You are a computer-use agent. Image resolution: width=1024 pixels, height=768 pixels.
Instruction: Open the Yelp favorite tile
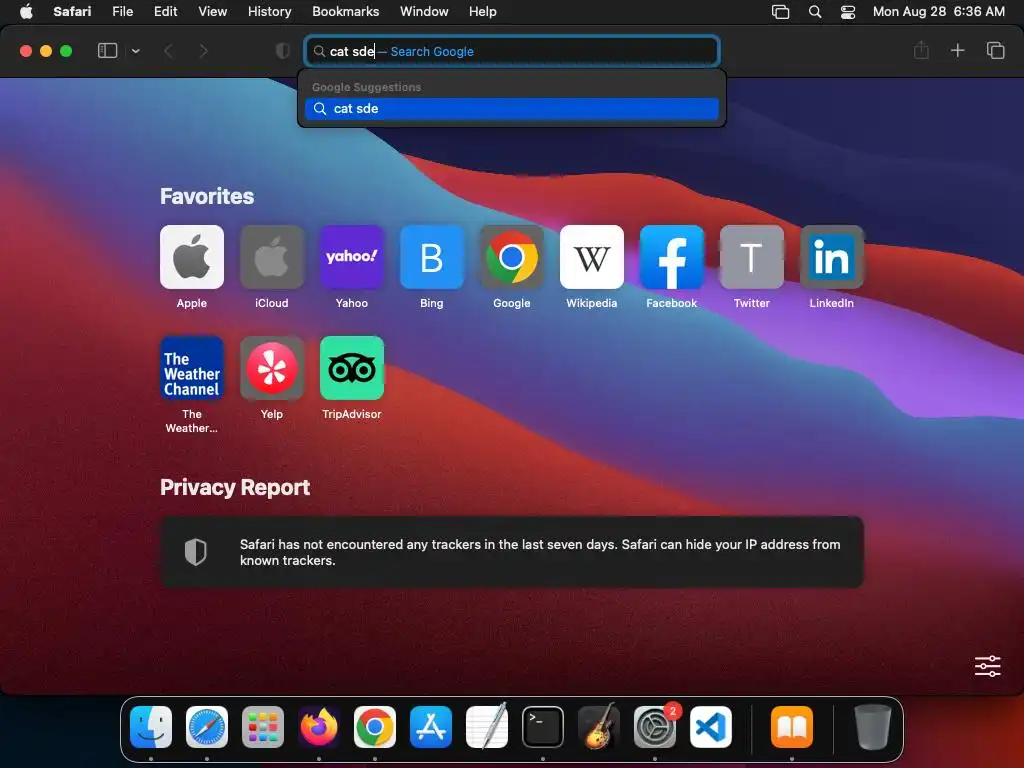272,368
